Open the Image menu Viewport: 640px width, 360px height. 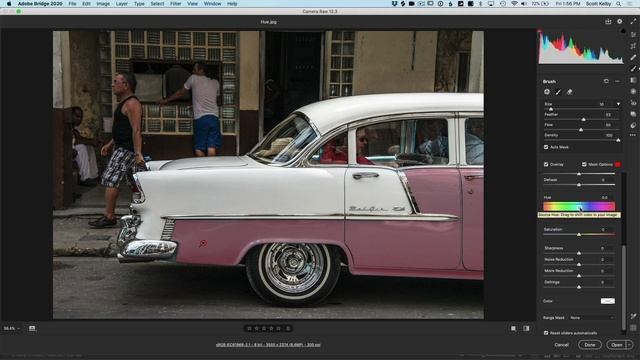pos(103,4)
